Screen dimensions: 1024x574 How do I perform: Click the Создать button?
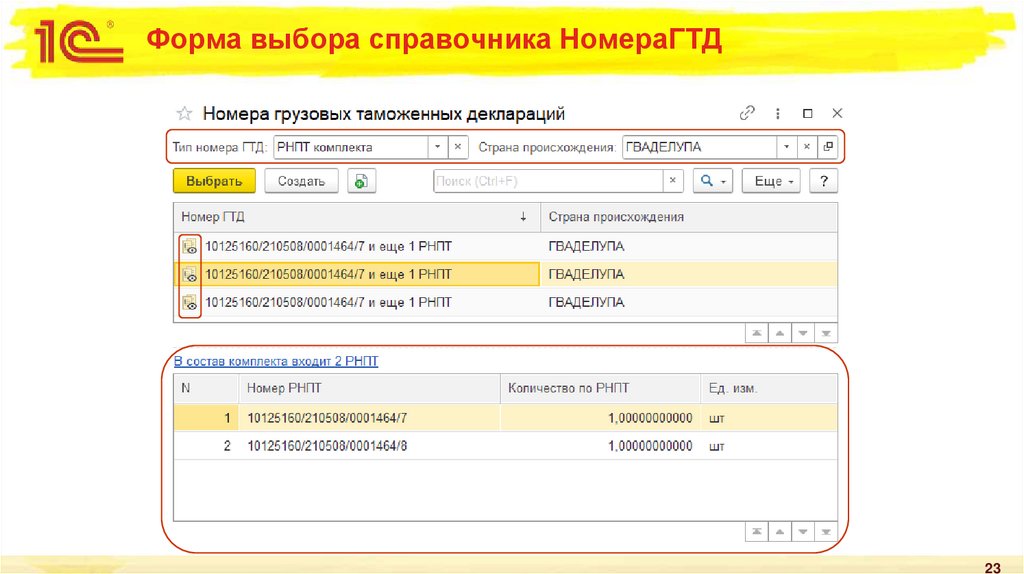coord(301,181)
